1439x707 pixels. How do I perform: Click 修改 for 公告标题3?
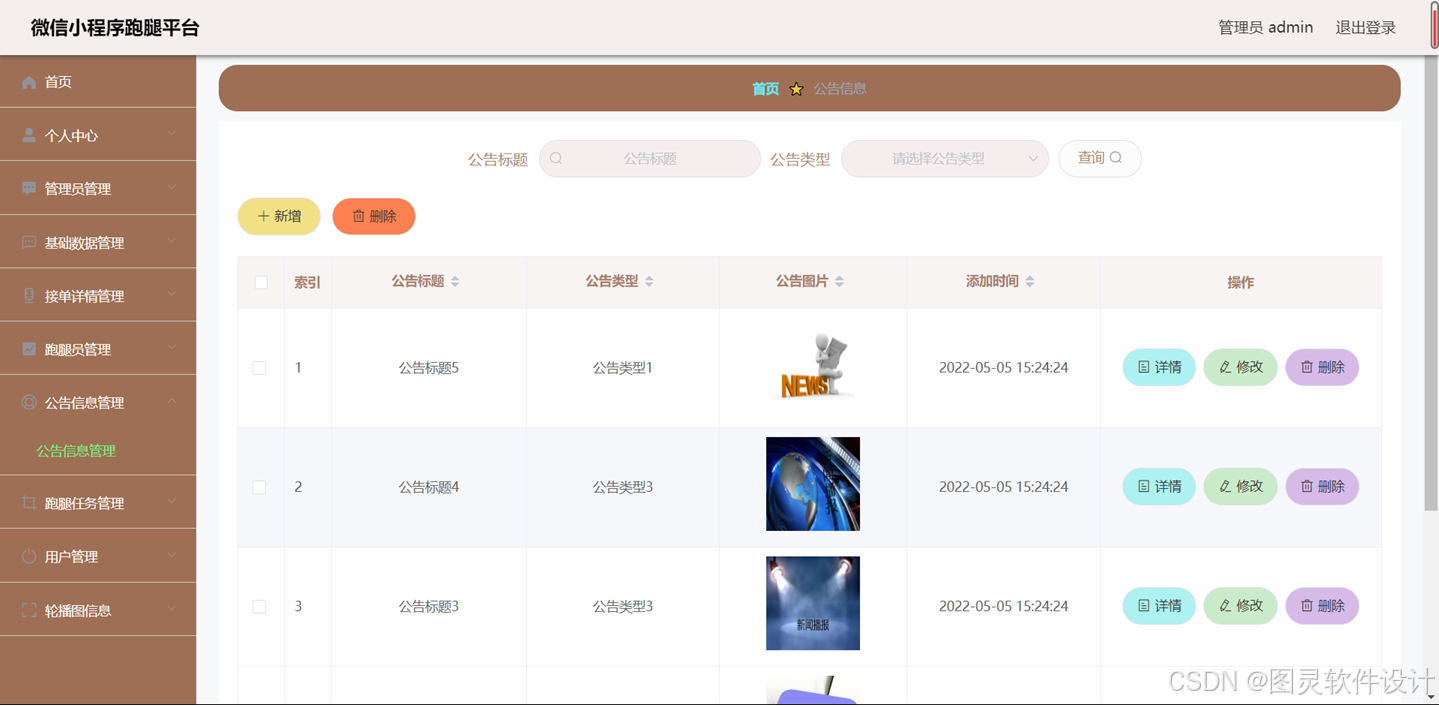coord(1240,605)
